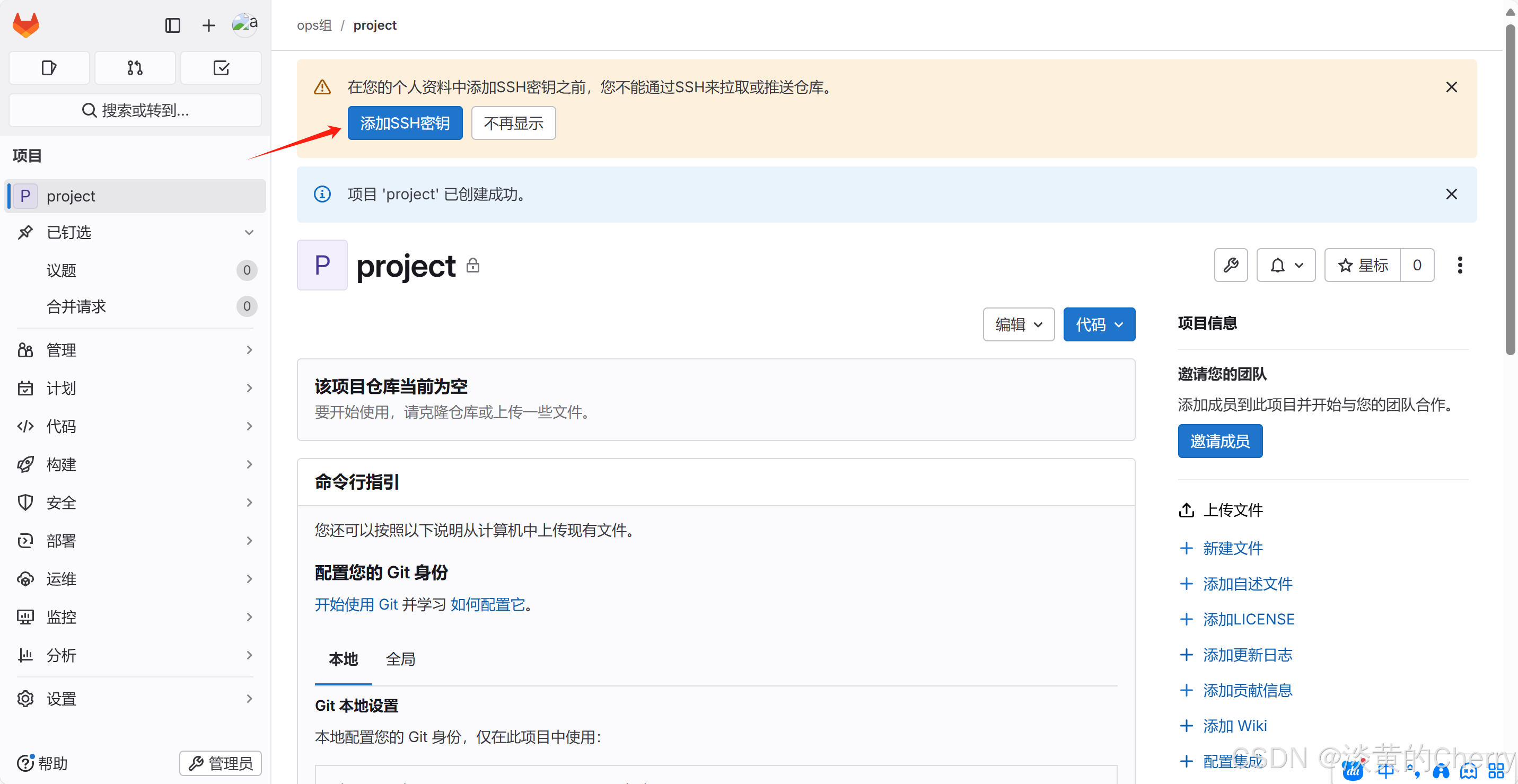The width and height of the screenshot is (1518, 784).
Task: Click the wrench icon near notifications
Action: point(1231,265)
